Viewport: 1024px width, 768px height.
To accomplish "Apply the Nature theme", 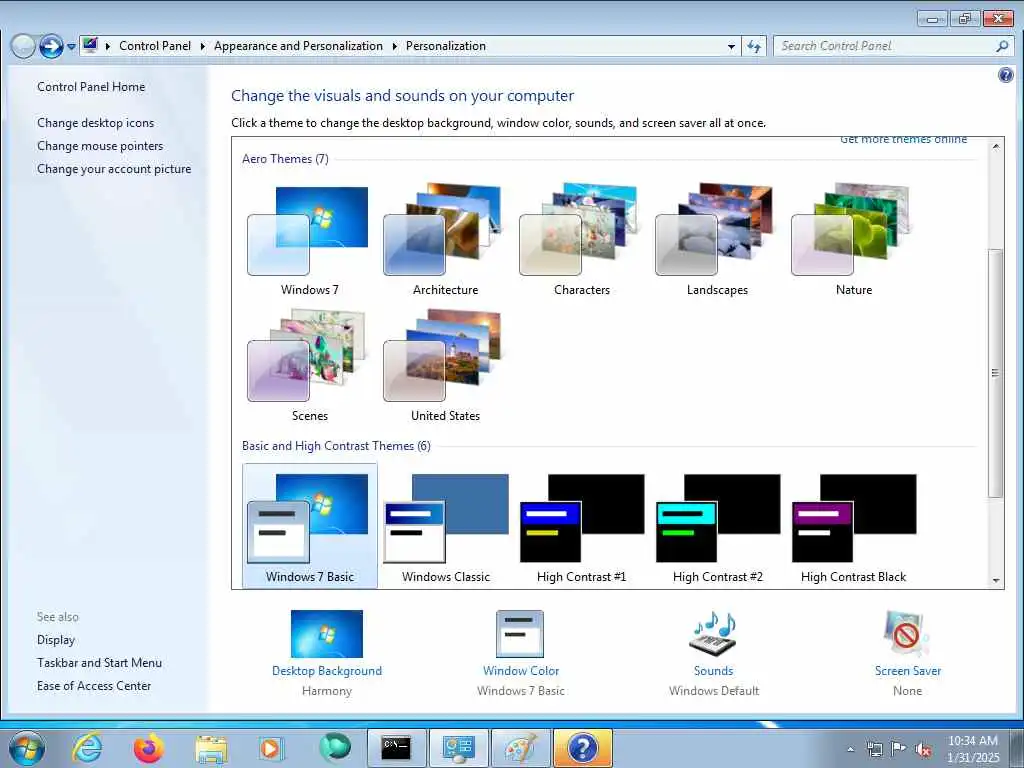I will [x=853, y=239].
